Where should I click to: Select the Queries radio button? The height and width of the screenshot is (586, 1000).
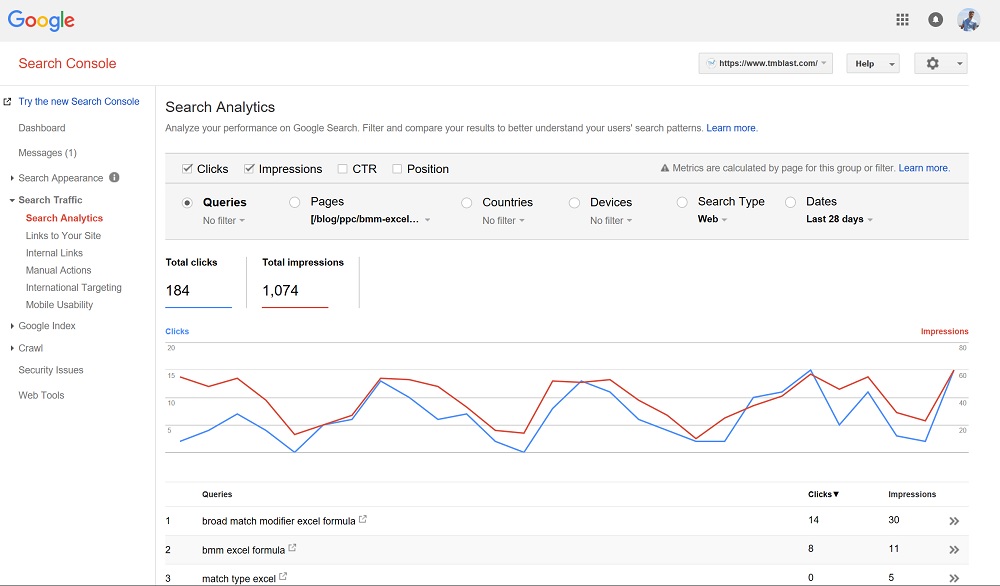pyautogui.click(x=187, y=203)
